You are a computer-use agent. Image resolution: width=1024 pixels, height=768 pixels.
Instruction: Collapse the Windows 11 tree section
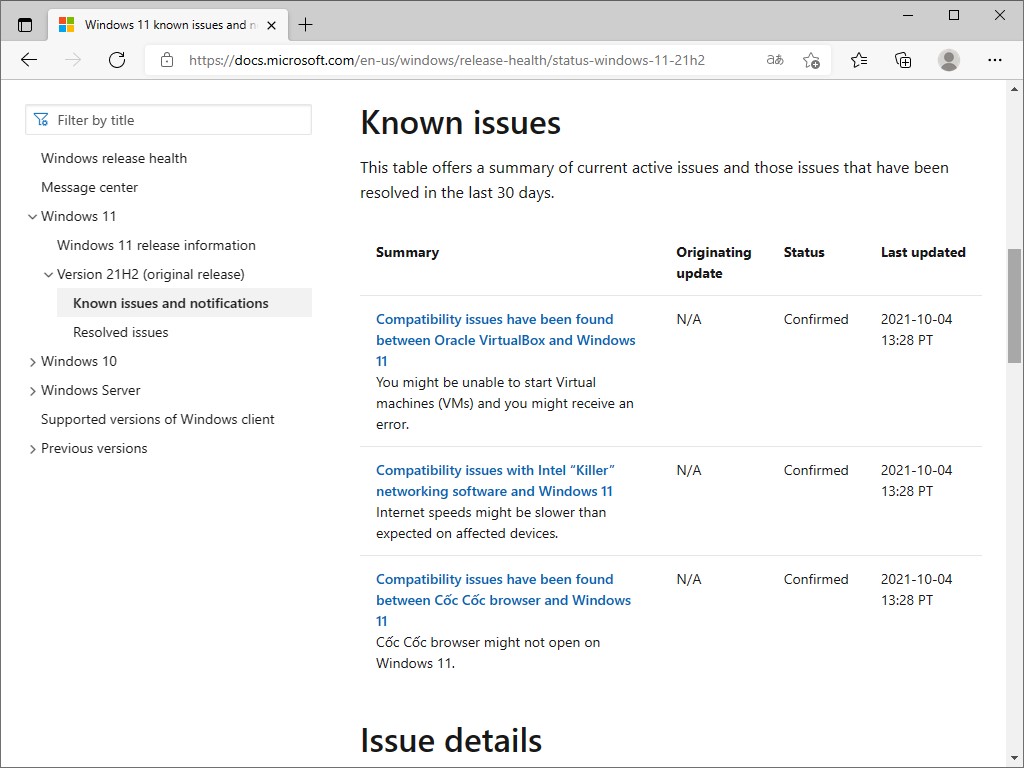coord(31,216)
